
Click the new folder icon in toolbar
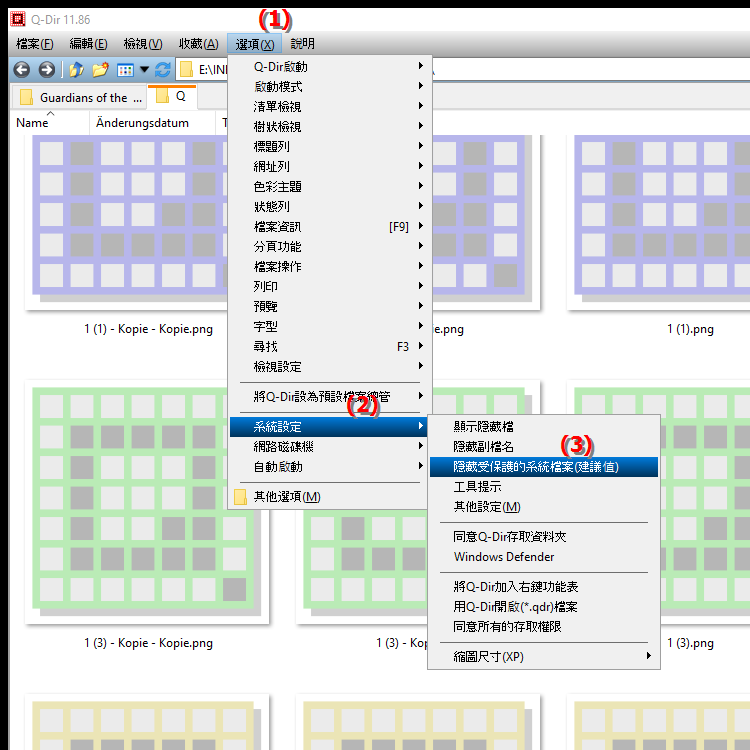pyautogui.click(x=100, y=70)
